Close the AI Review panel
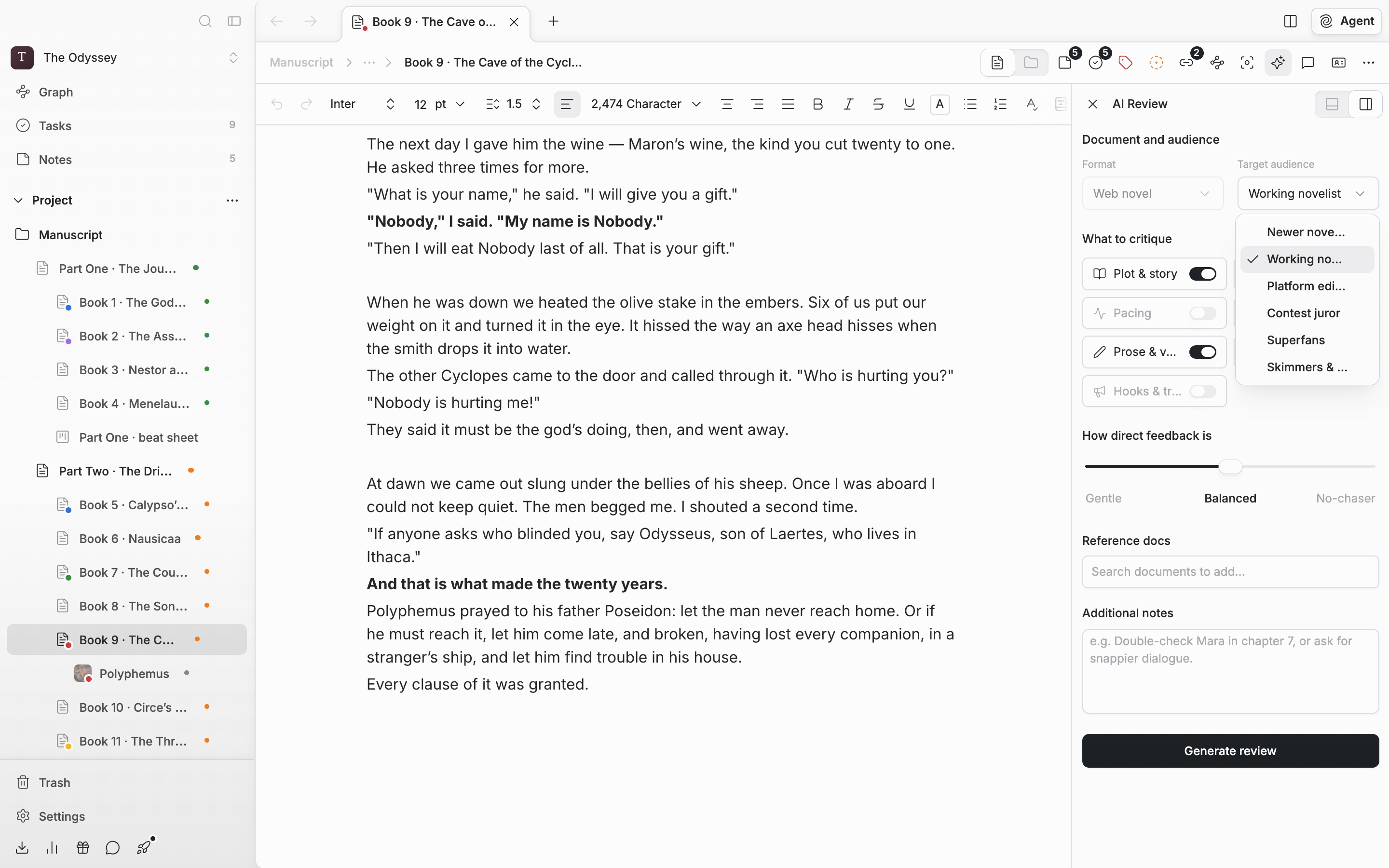Viewport: 1389px width, 868px height. click(x=1092, y=104)
